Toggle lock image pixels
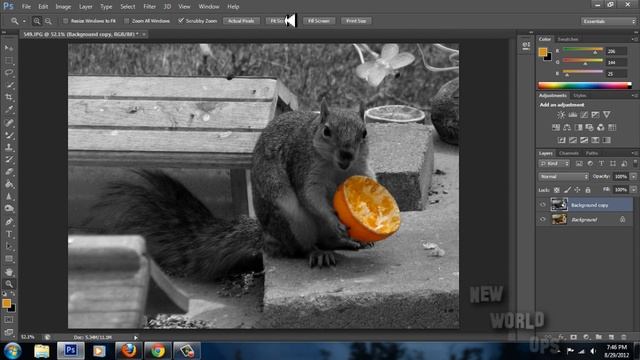The height and width of the screenshot is (360, 640). (567, 190)
